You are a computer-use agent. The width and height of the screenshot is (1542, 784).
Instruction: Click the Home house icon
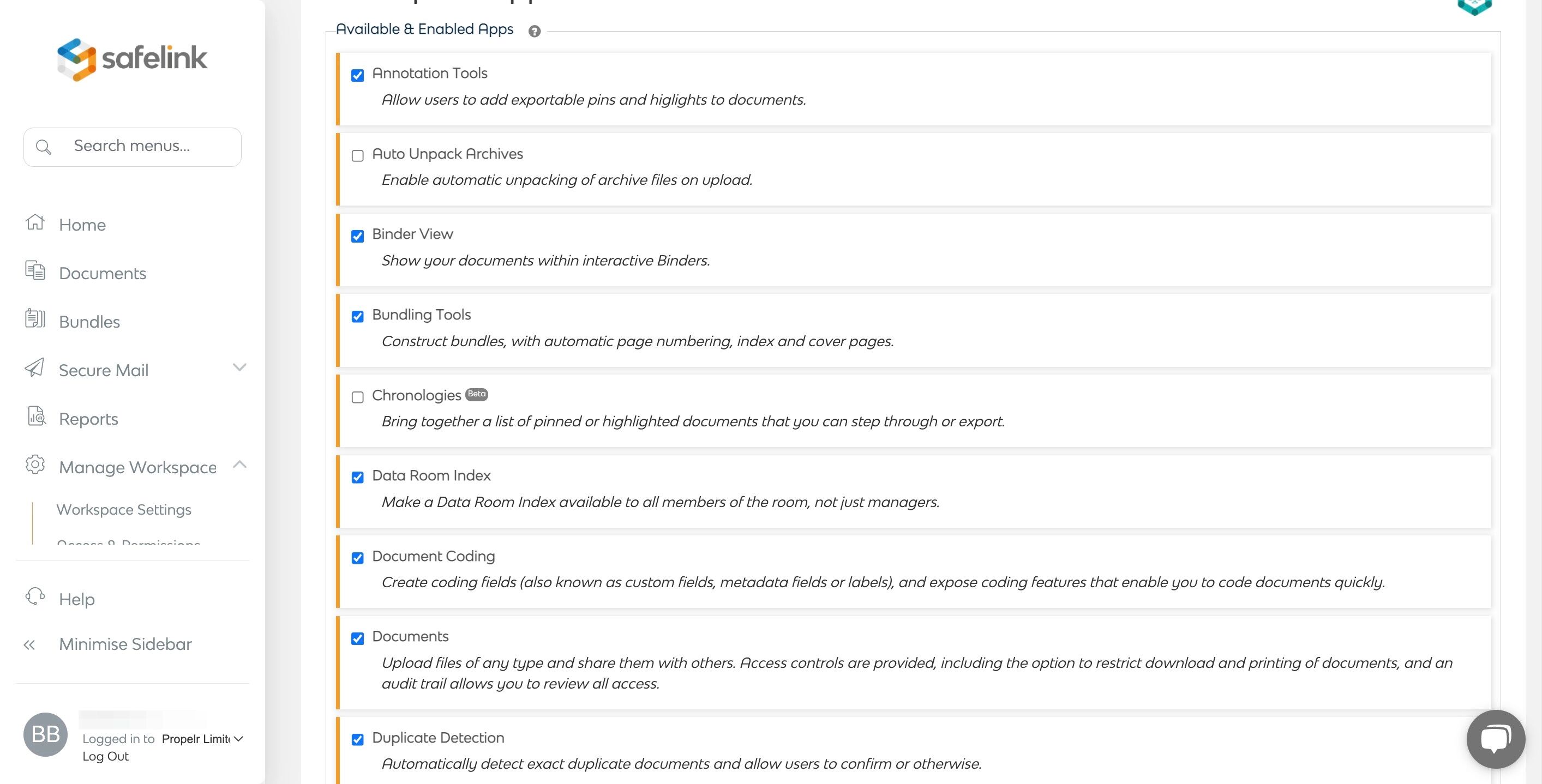pyautogui.click(x=35, y=222)
